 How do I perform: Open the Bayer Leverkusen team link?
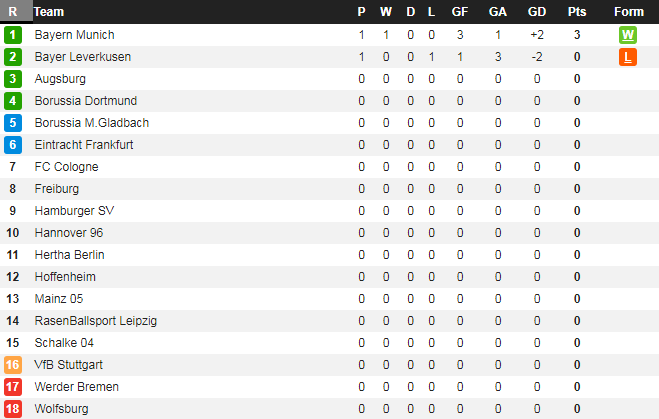tap(83, 57)
